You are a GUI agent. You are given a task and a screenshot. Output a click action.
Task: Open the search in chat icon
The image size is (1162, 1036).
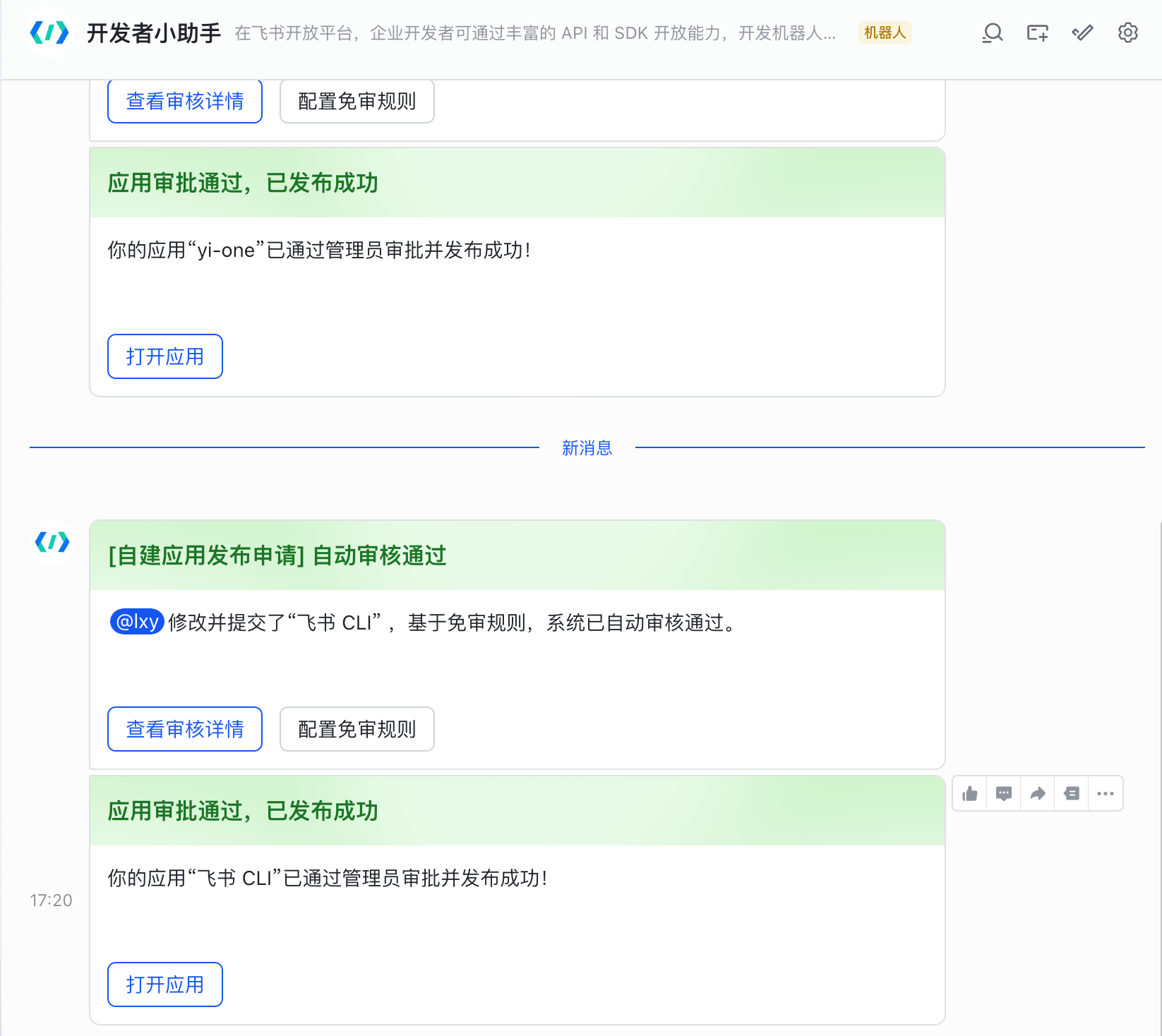(992, 32)
